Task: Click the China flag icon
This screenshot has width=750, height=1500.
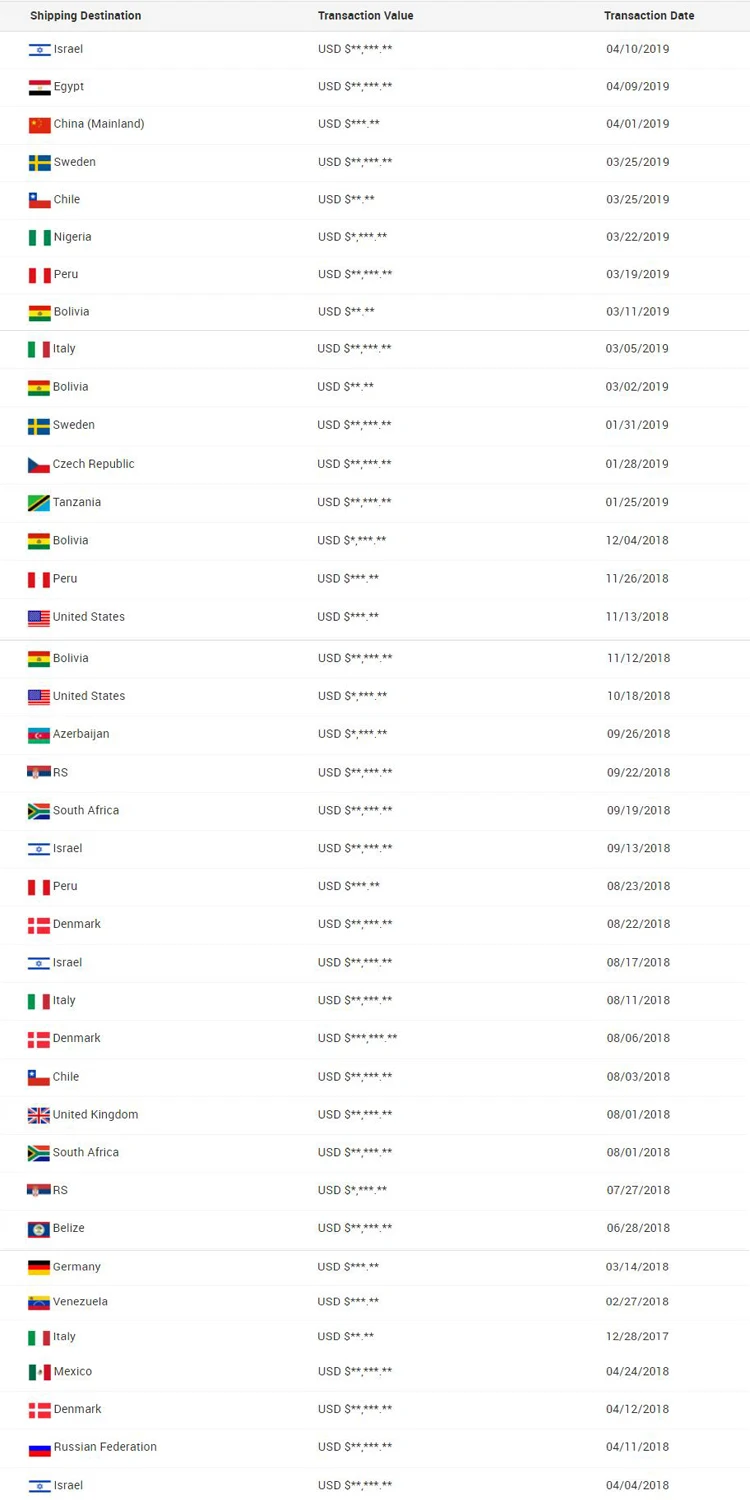Action: [x=40, y=125]
